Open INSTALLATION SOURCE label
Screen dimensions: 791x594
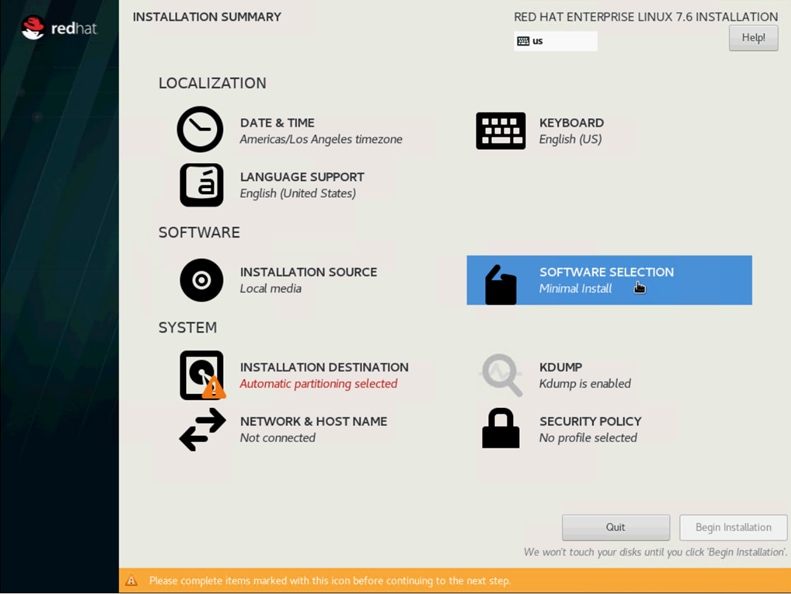click(308, 272)
